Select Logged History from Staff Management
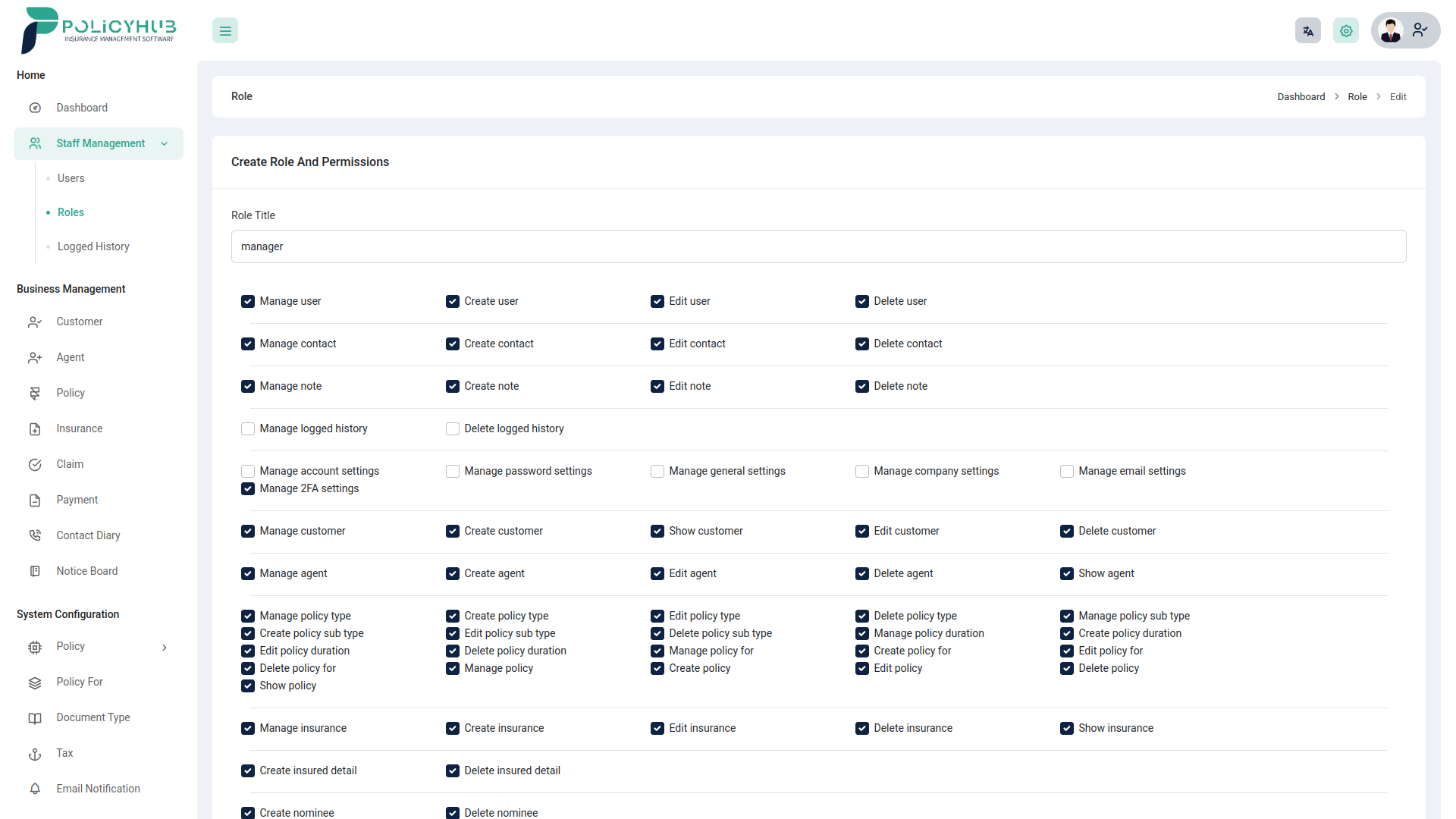Viewport: 1456px width, 819px height. tap(93, 246)
